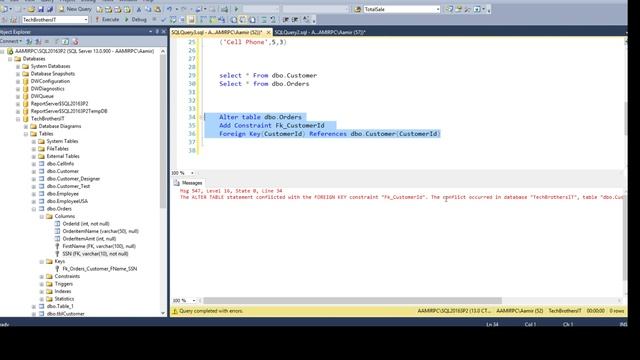Image resolution: width=640 pixels, height=360 pixels.
Task: Open the TotalSale find combo box
Action: (438, 9)
